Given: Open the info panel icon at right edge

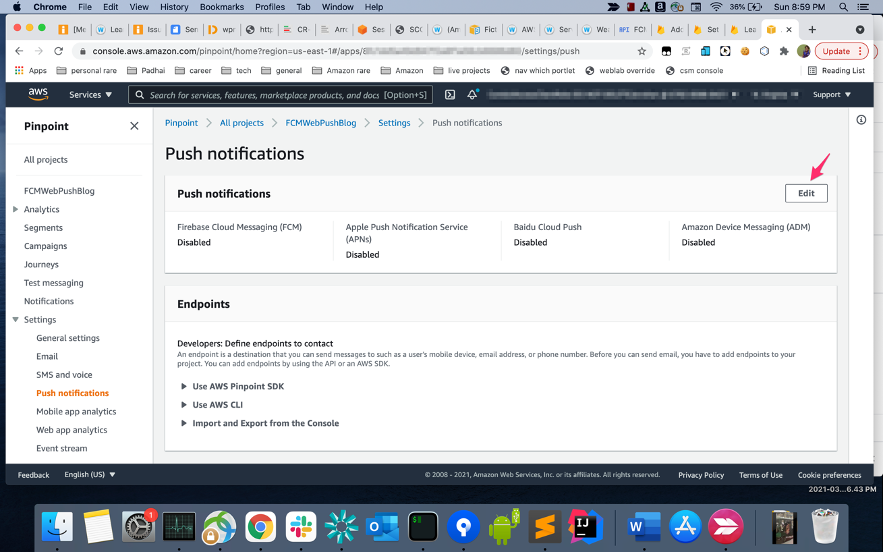Looking at the screenshot, I should point(861,119).
